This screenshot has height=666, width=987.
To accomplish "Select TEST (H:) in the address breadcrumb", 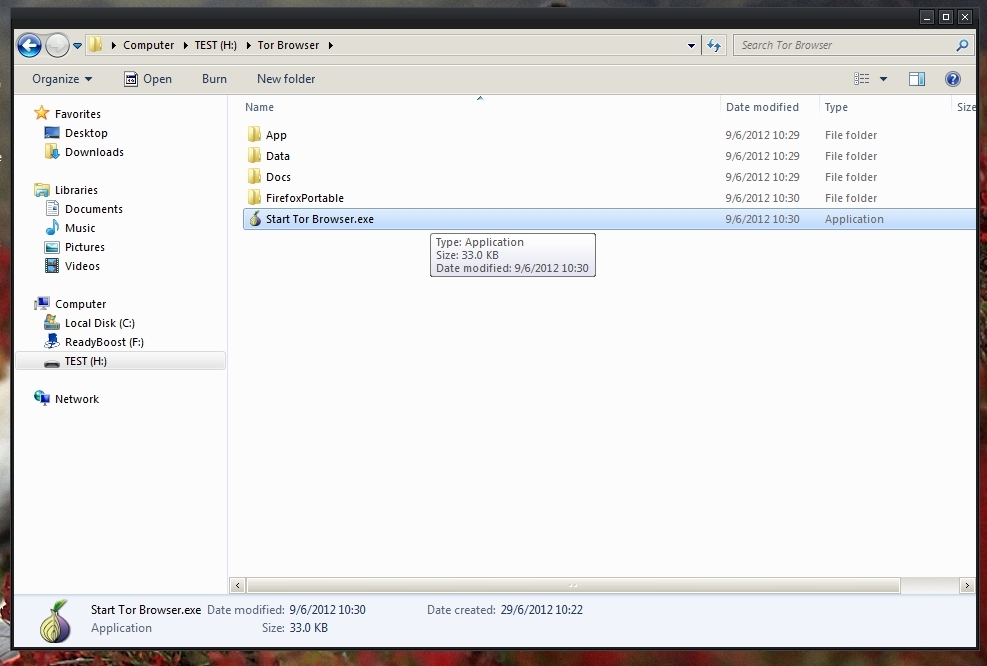I will tap(215, 45).
